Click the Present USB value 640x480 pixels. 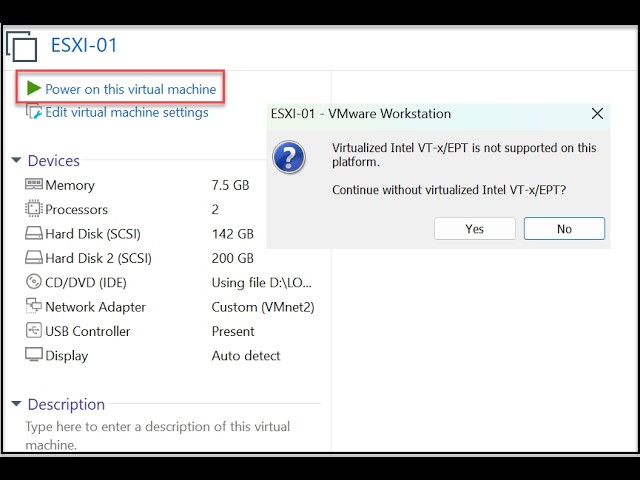[x=233, y=331]
